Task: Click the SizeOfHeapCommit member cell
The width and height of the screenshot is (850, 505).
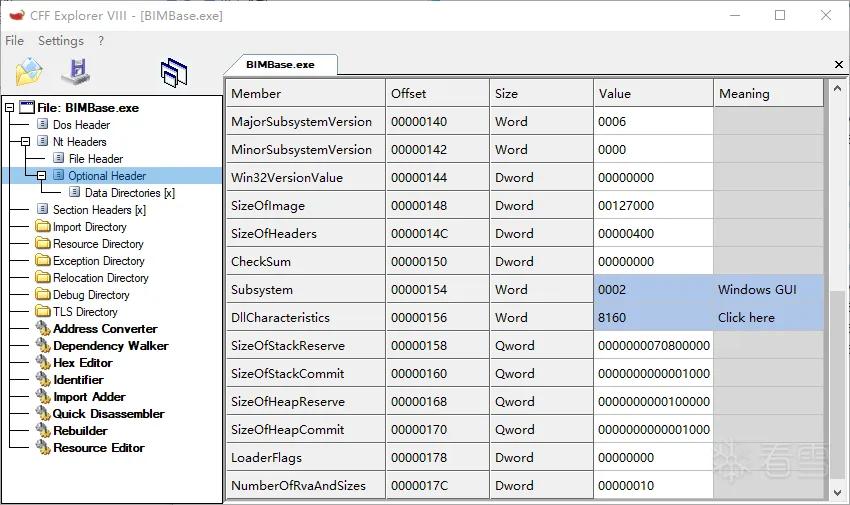Action: coord(305,430)
